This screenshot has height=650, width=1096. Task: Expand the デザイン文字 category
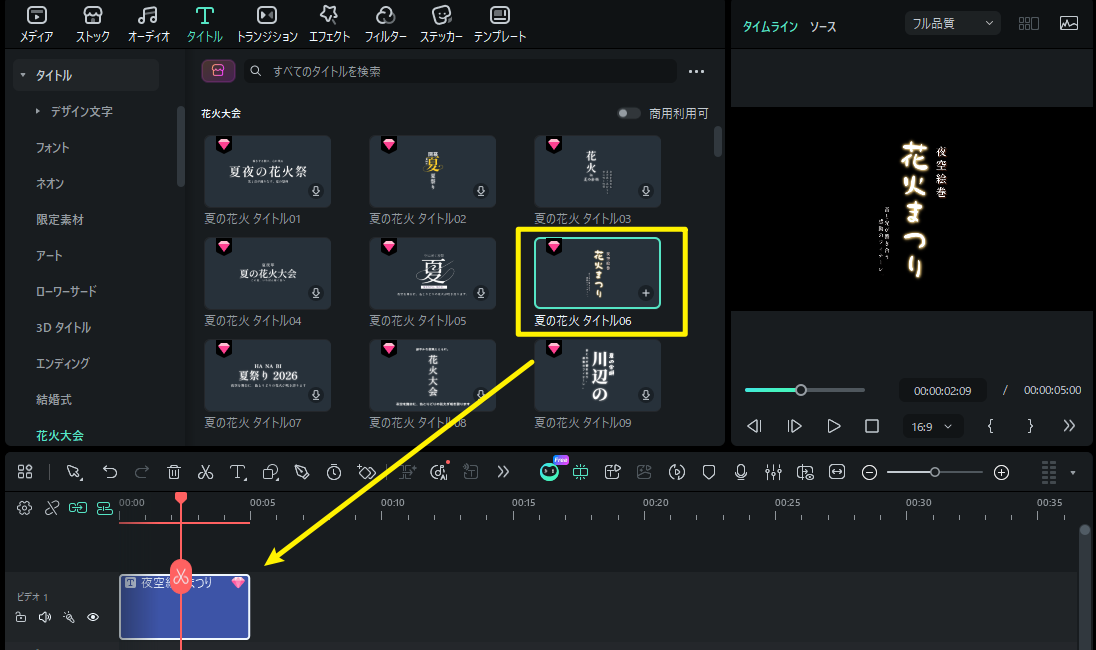coord(81,111)
